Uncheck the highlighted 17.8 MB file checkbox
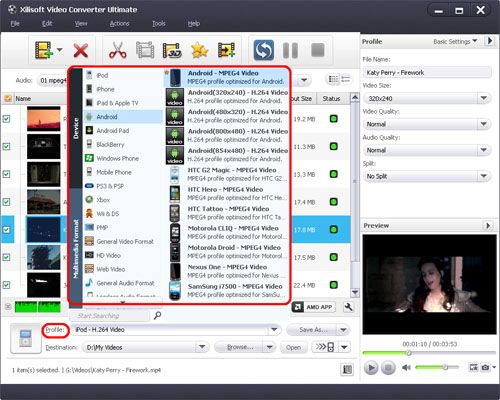The image size is (500, 400). pos(6,230)
